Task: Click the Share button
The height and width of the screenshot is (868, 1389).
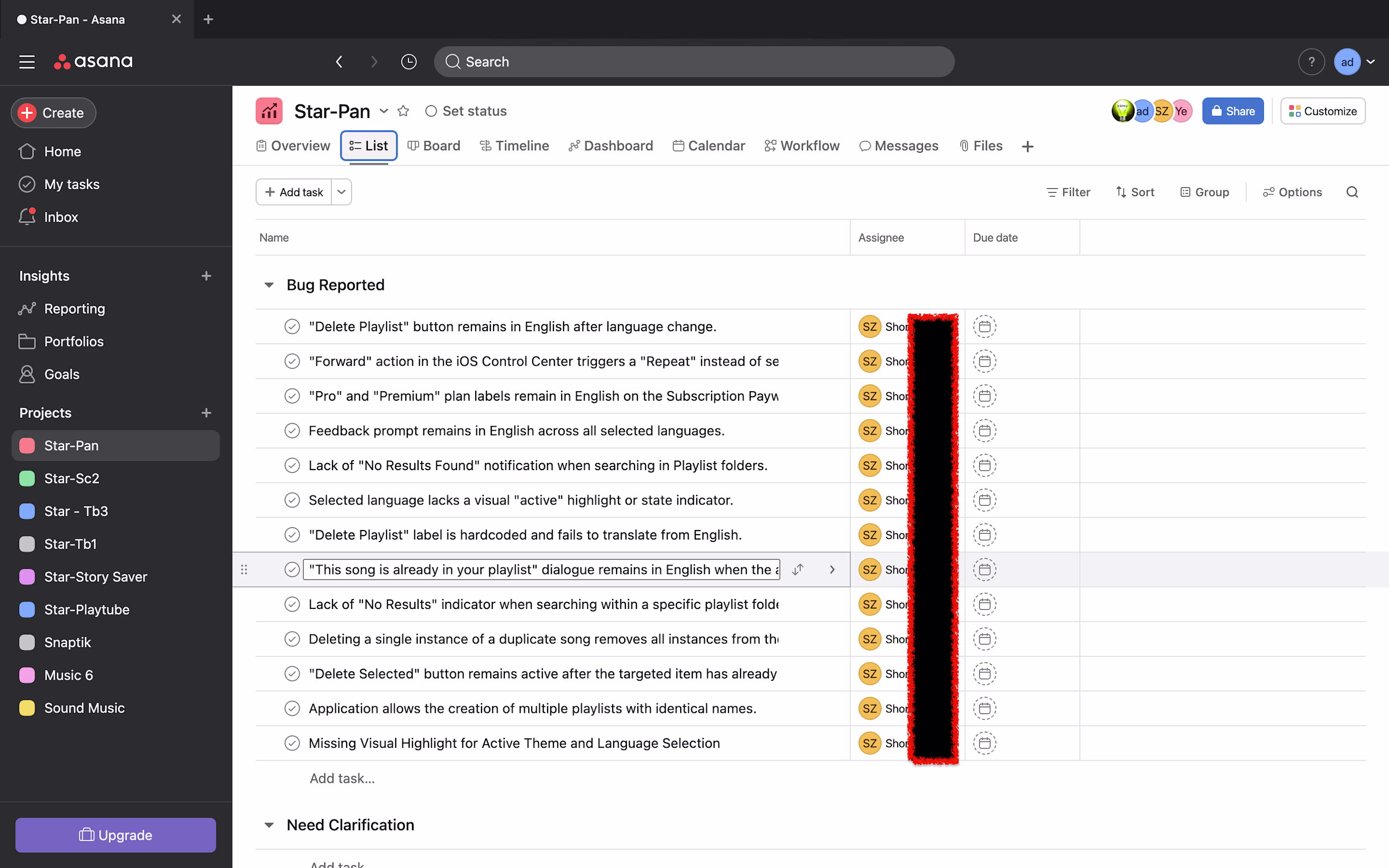Action: point(1232,111)
